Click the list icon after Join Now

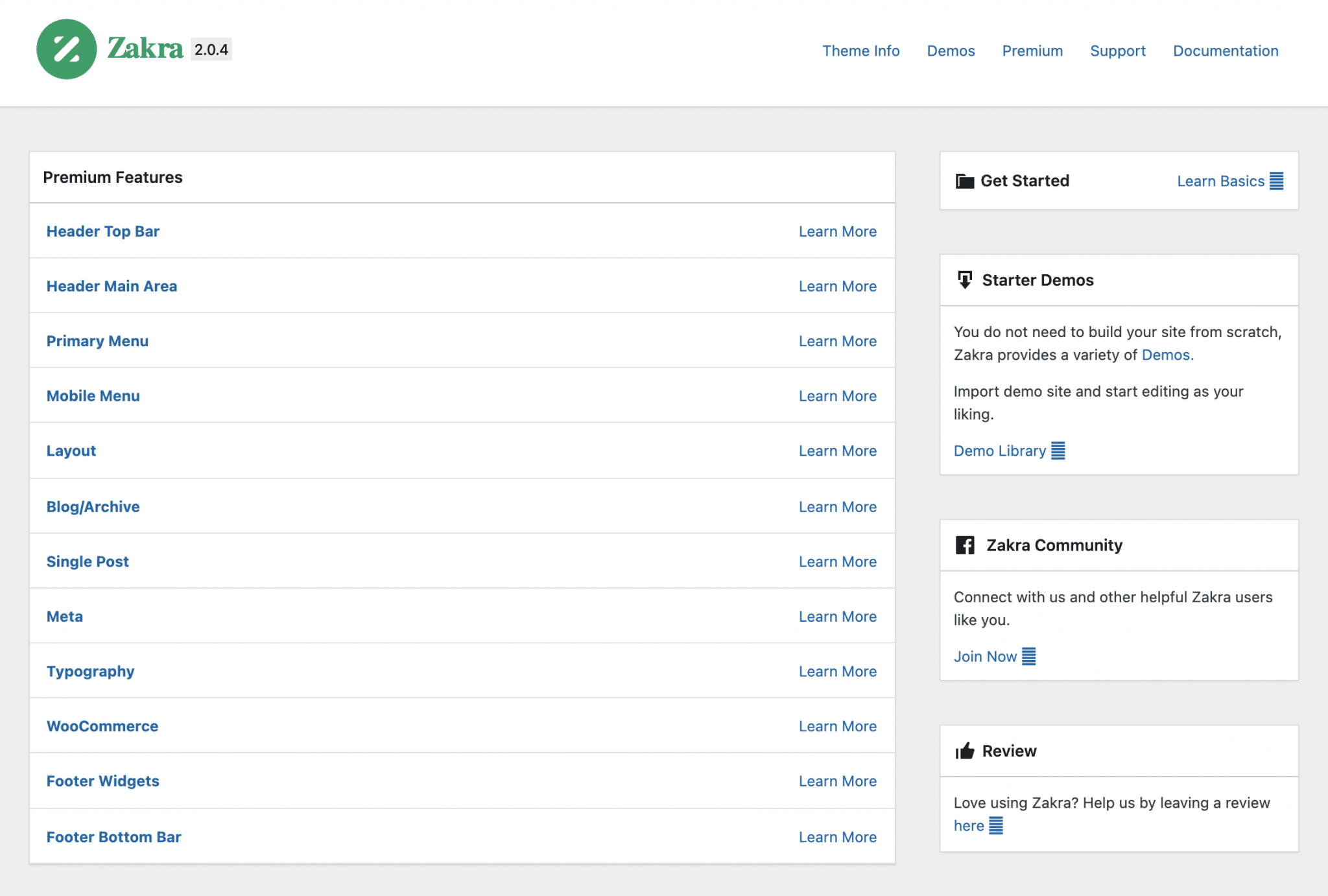click(x=1030, y=656)
